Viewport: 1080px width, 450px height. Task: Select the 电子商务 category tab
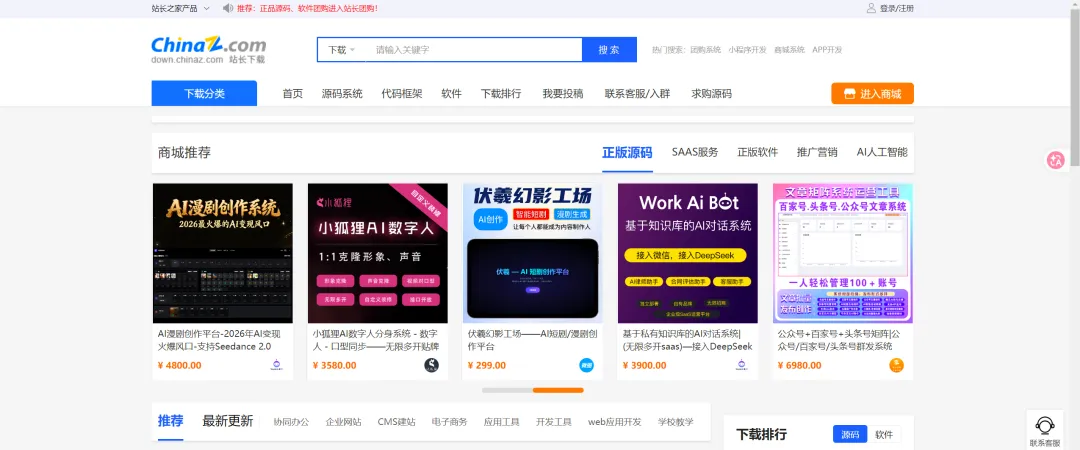point(449,422)
